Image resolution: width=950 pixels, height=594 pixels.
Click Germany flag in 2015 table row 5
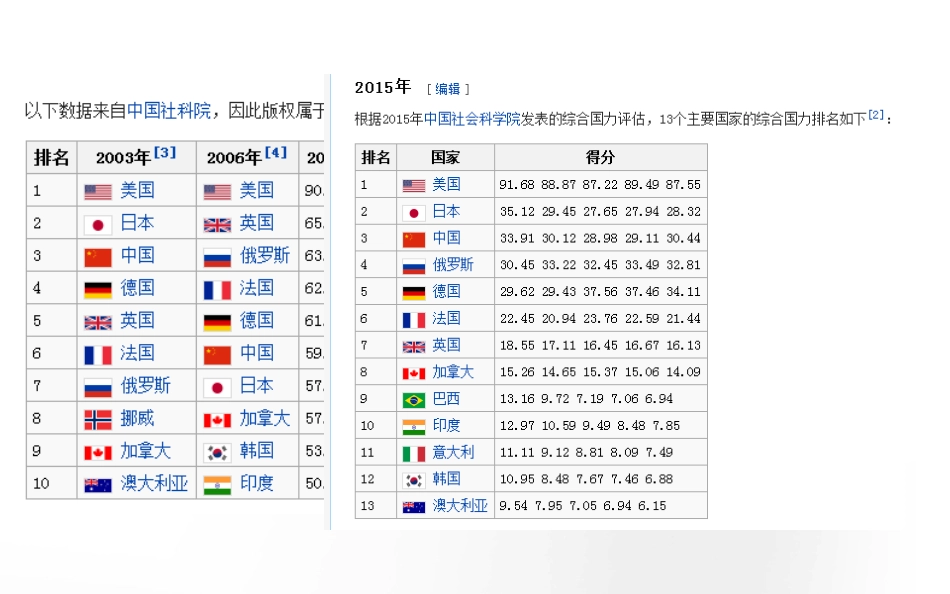point(414,293)
